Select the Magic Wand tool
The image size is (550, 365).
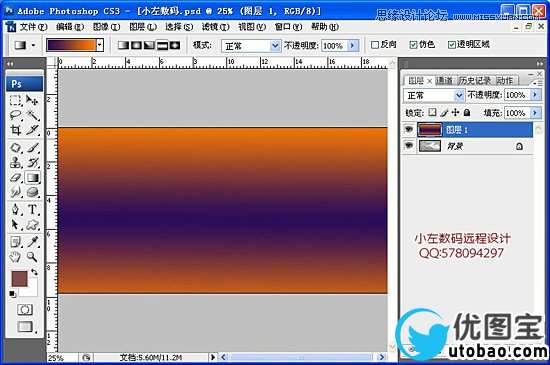32,115
